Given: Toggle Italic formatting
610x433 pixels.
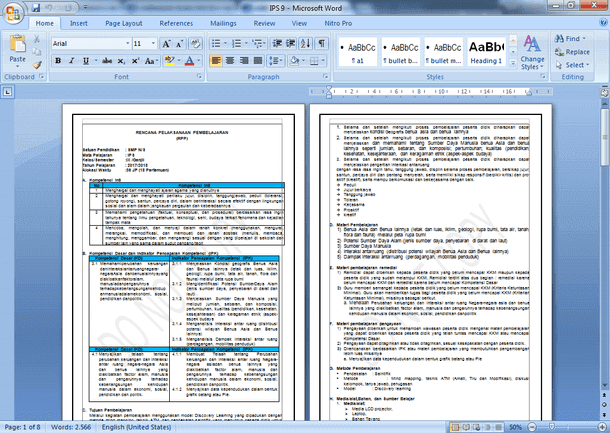Looking at the screenshot, I should [x=72, y=61].
